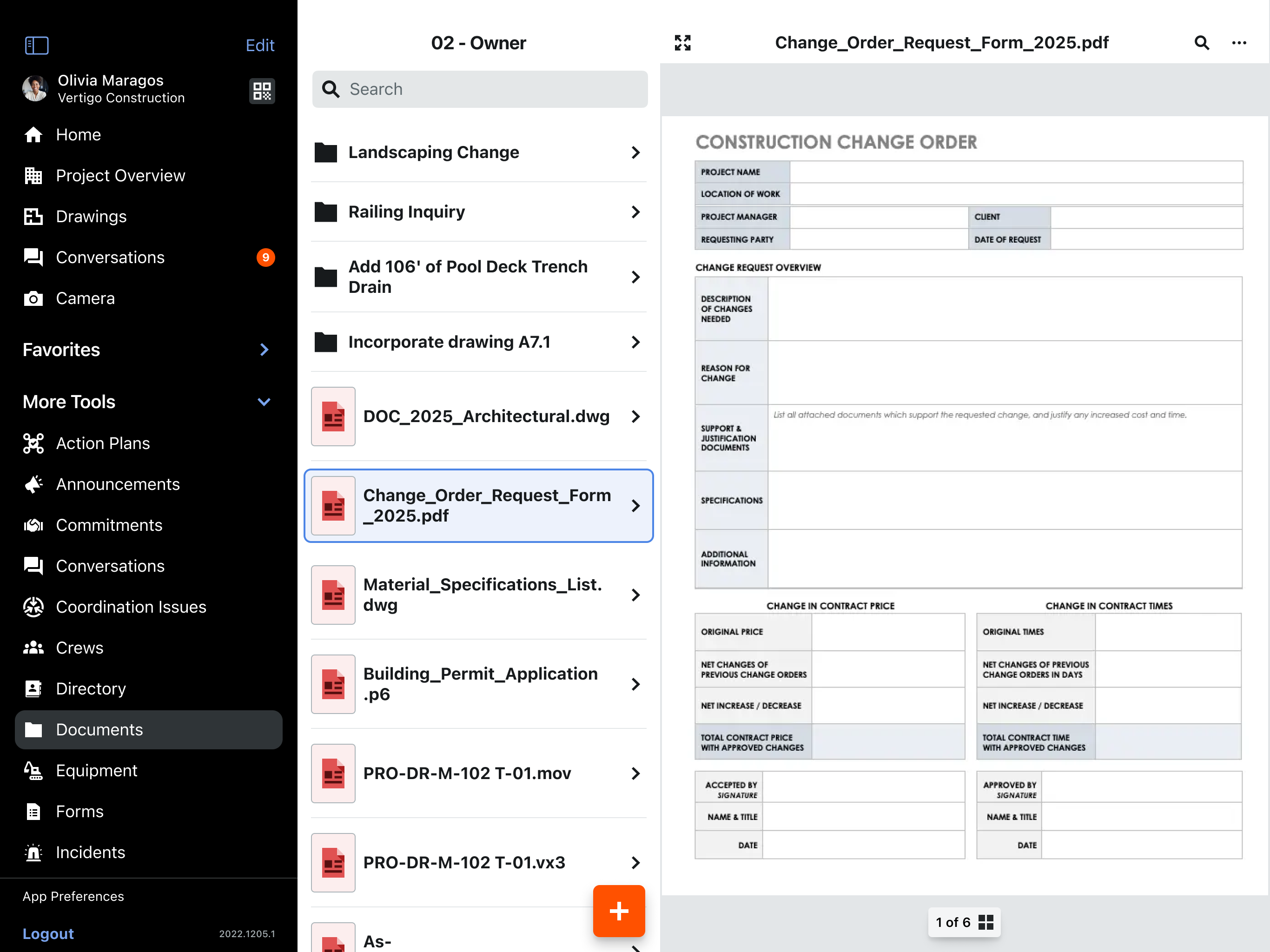This screenshot has width=1270, height=952.
Task: Select Drawings in the sidebar menu
Action: coord(91,216)
